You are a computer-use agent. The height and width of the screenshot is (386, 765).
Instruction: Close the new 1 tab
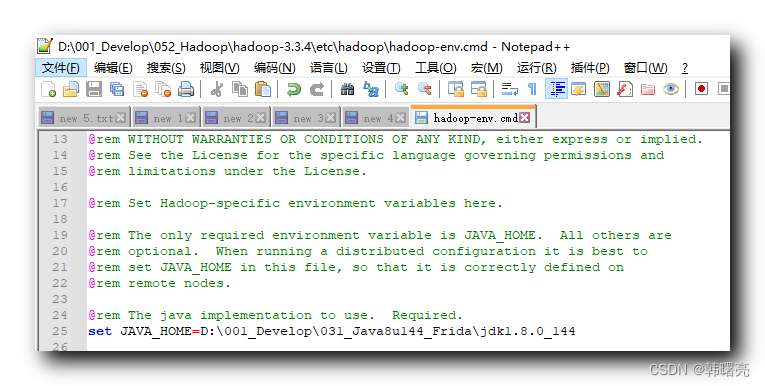pos(191,118)
